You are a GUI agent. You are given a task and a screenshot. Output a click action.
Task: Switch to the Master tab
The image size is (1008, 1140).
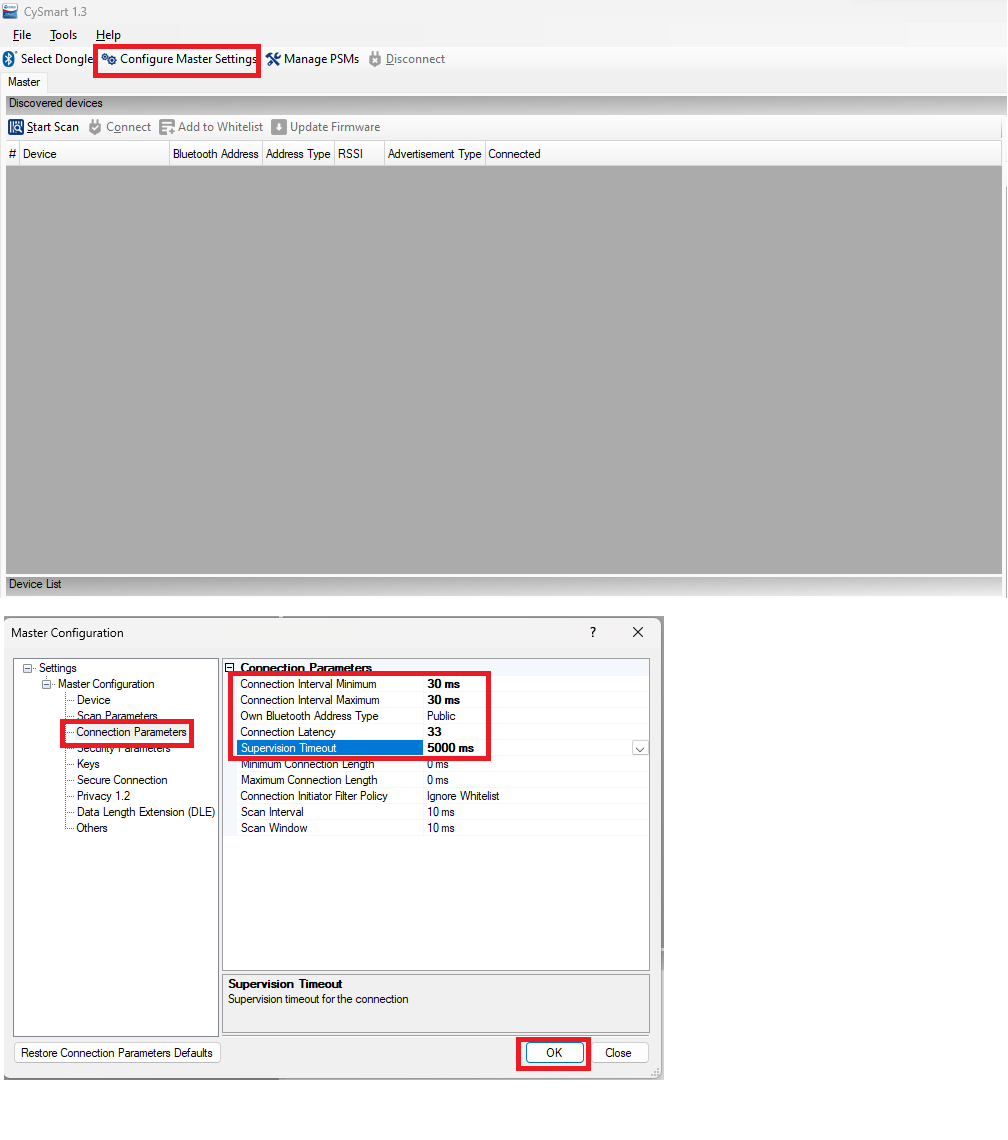click(x=24, y=82)
